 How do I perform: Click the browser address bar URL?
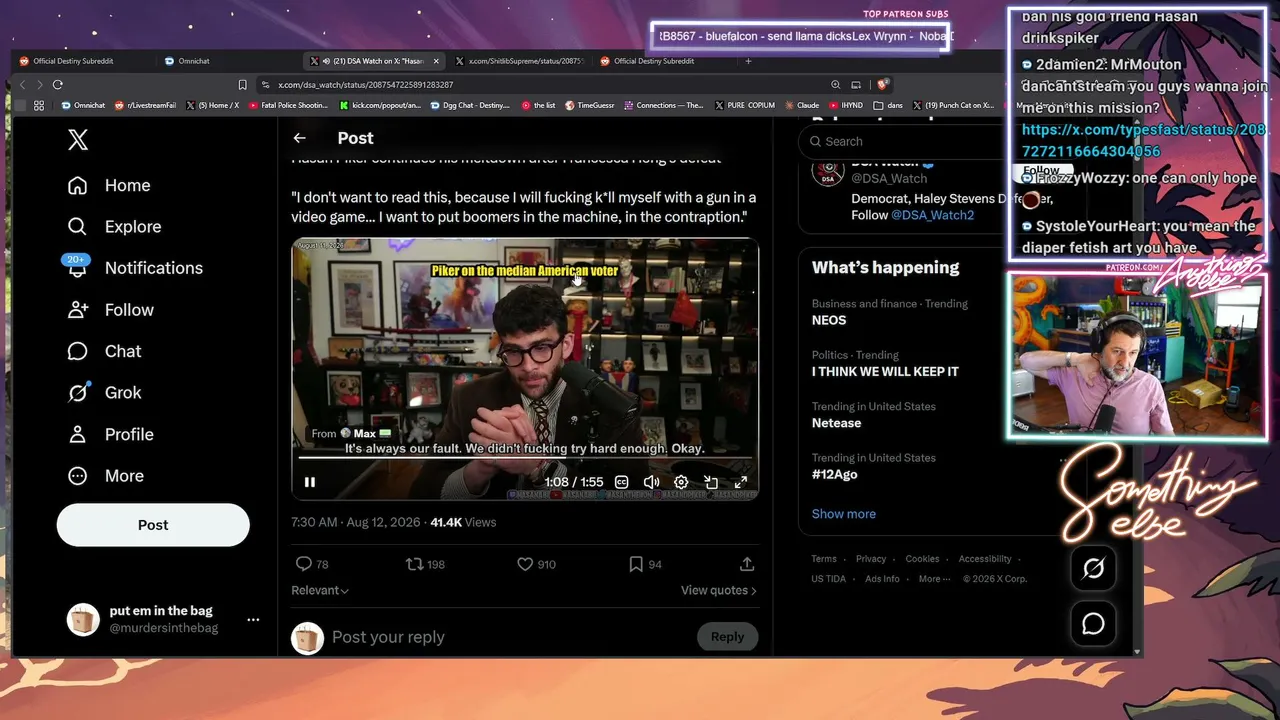click(366, 85)
